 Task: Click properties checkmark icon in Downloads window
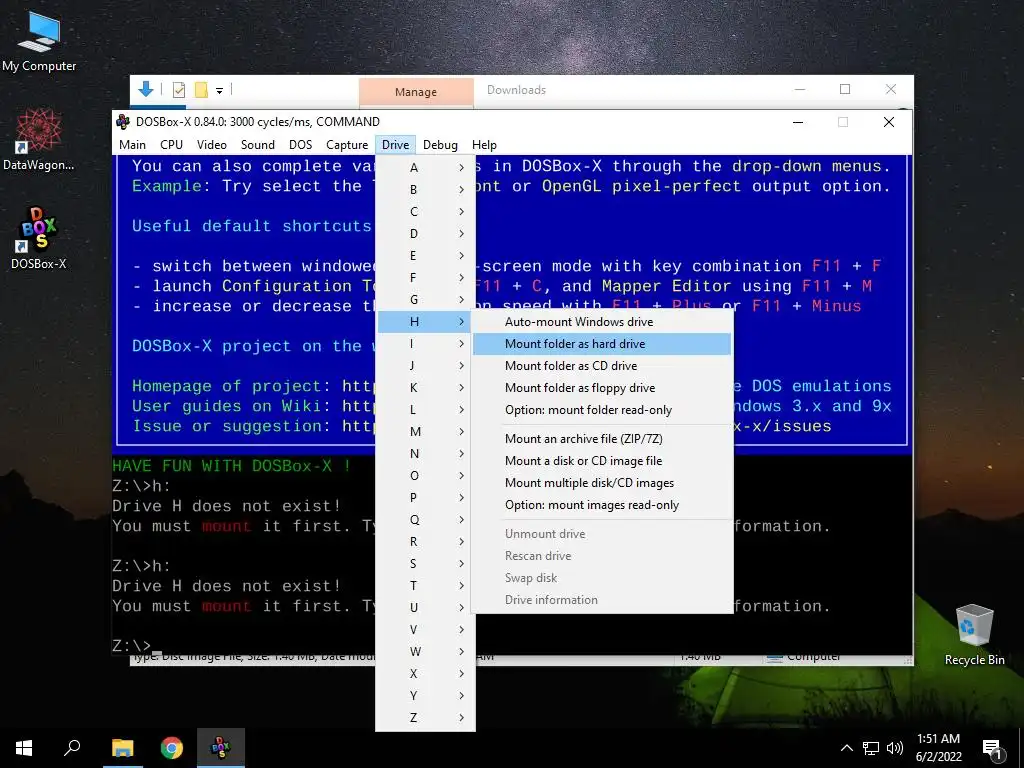(x=179, y=90)
